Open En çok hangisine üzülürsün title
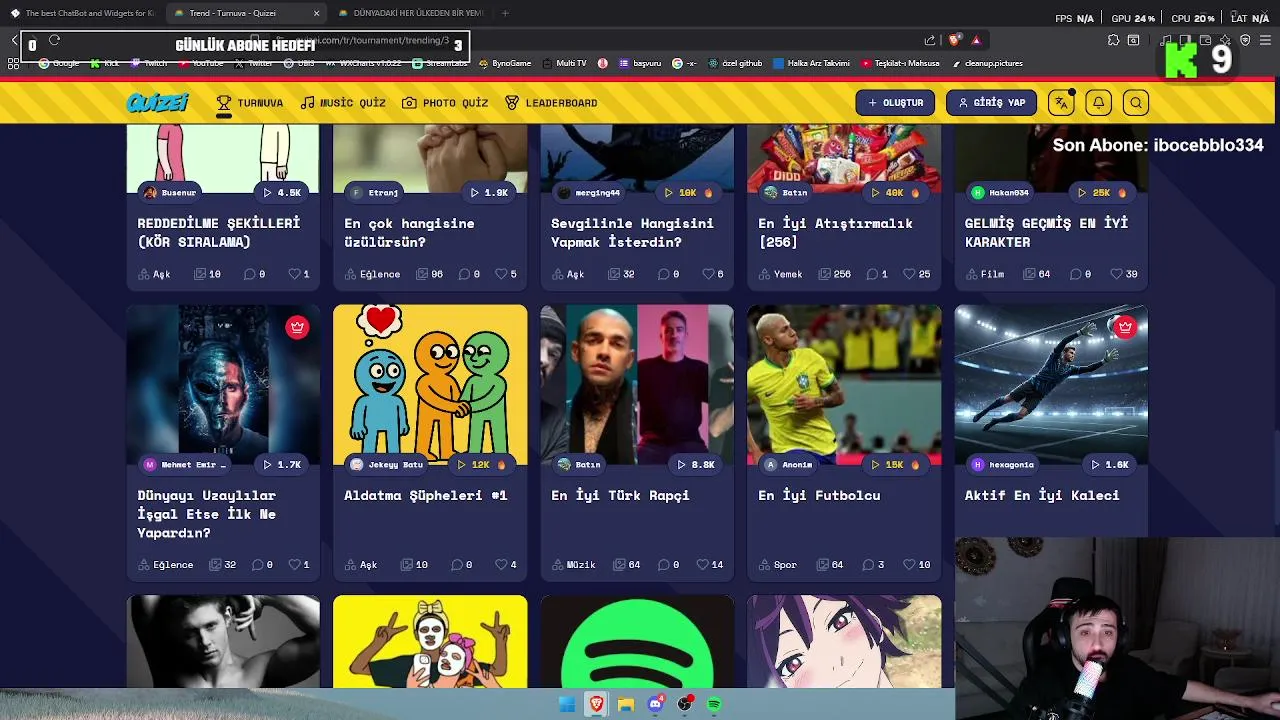The image size is (1280, 720). click(409, 232)
